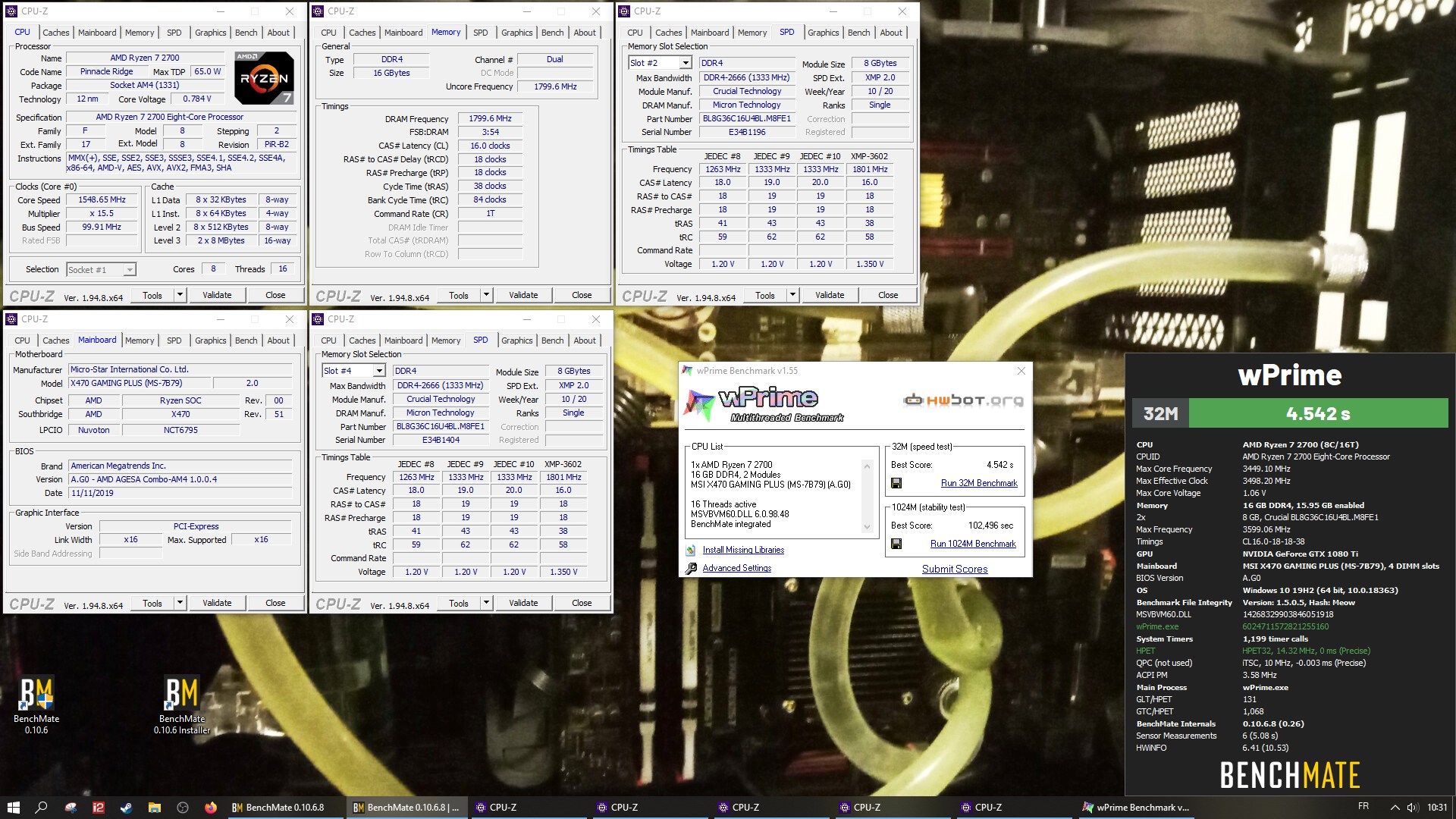Screen dimensions: 1456x819
Task: Expand Tools arrow in the Slot #2 SPD window
Action: pyautogui.click(x=792, y=295)
